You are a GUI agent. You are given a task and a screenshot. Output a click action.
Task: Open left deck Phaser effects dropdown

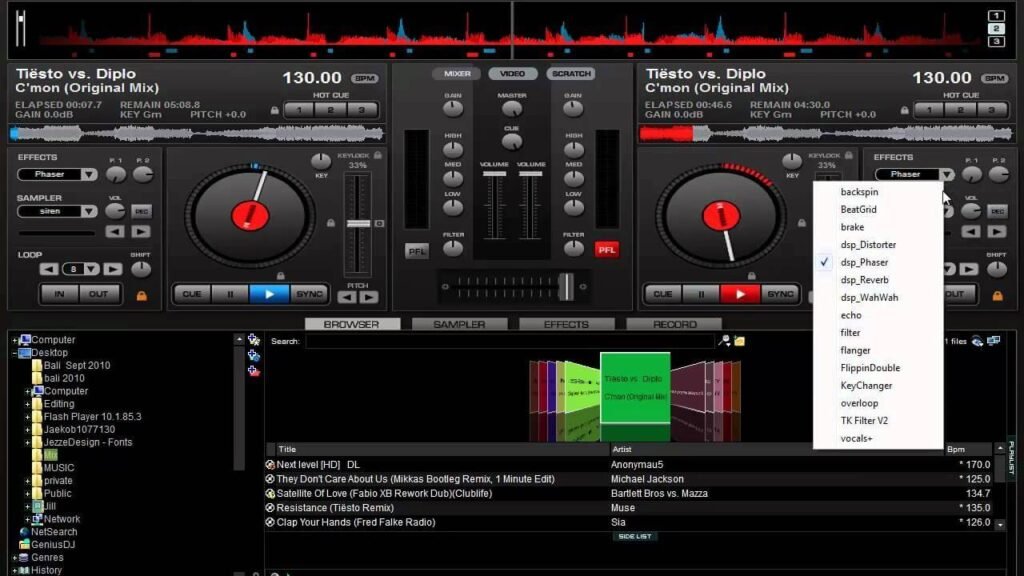coord(89,174)
